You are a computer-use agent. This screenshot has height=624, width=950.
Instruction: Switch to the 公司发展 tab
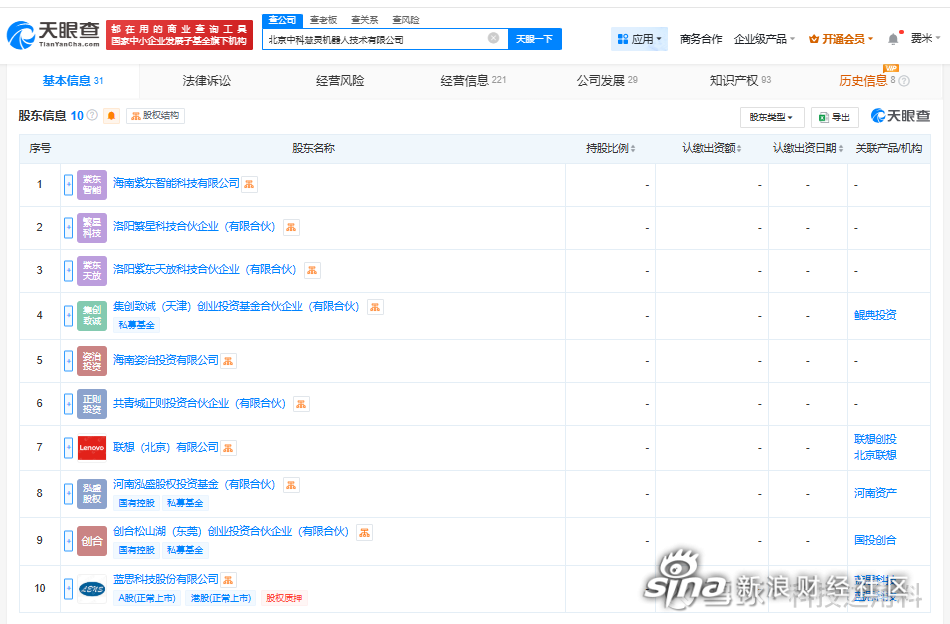point(606,81)
